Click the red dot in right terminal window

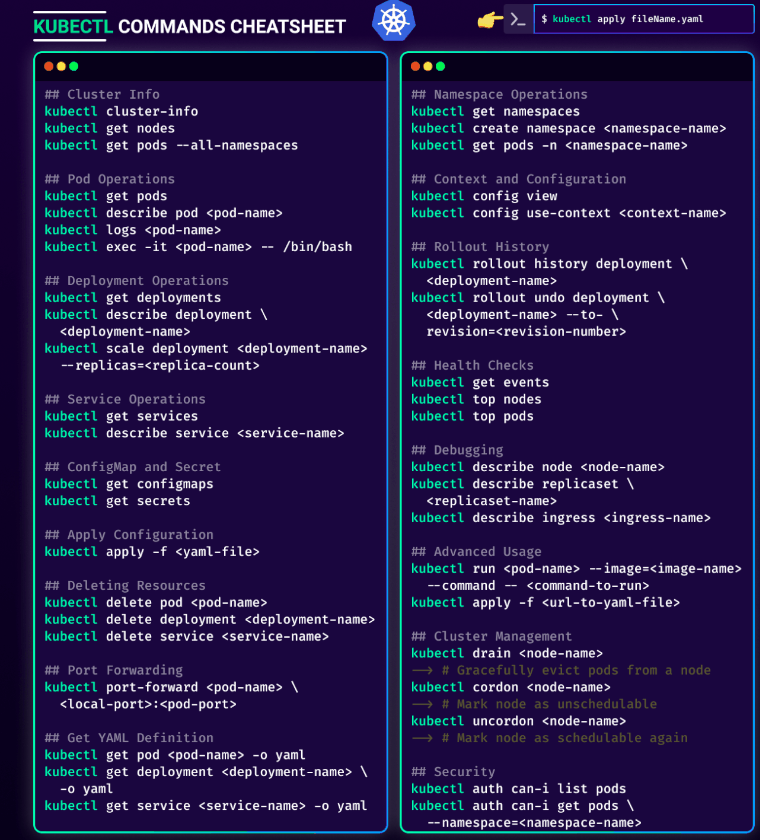pyautogui.click(x=415, y=66)
